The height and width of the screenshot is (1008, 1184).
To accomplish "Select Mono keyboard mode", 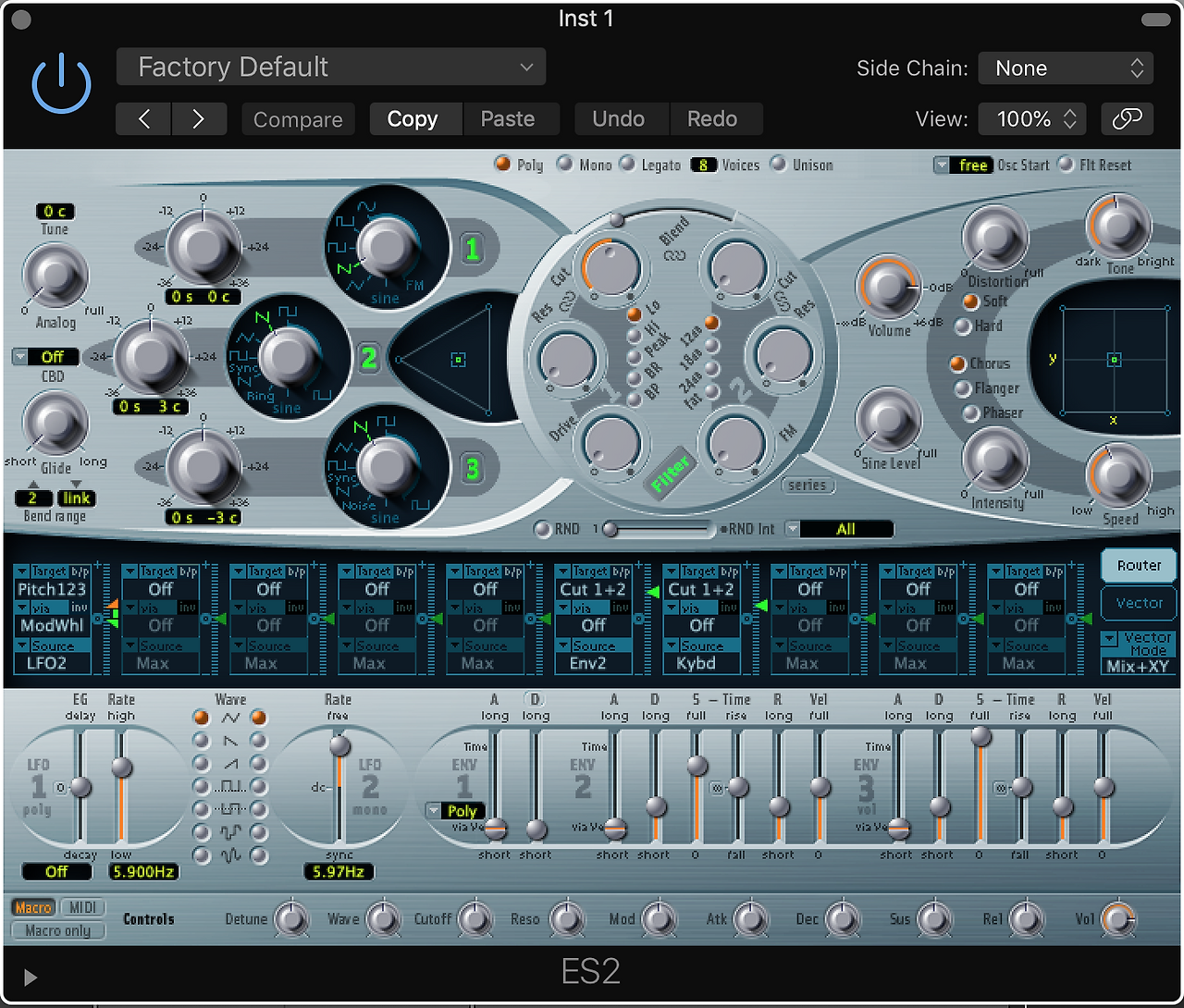I will click(x=564, y=164).
